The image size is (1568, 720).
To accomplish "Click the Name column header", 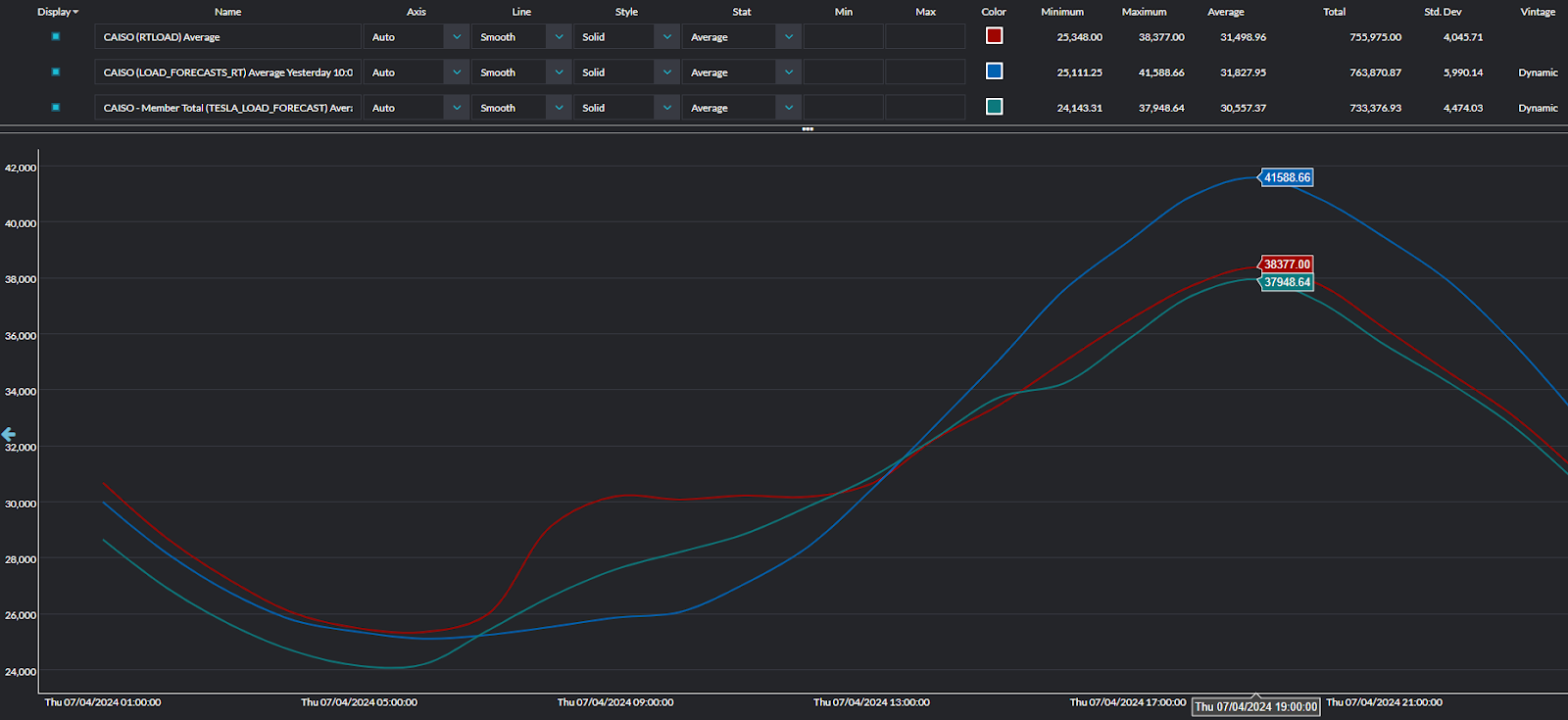I will 227,12.
